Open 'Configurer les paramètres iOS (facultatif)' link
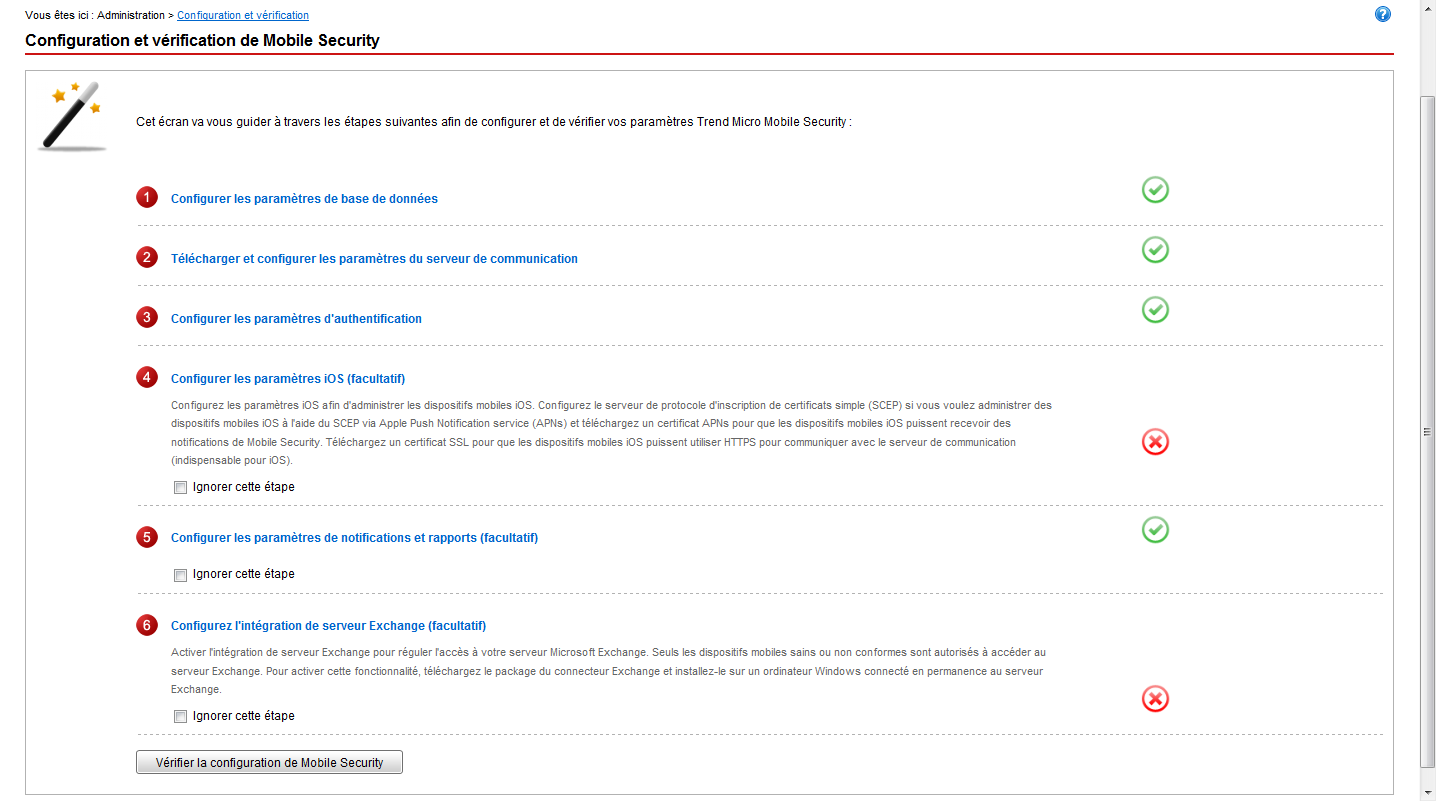1436x801 pixels. (x=288, y=379)
